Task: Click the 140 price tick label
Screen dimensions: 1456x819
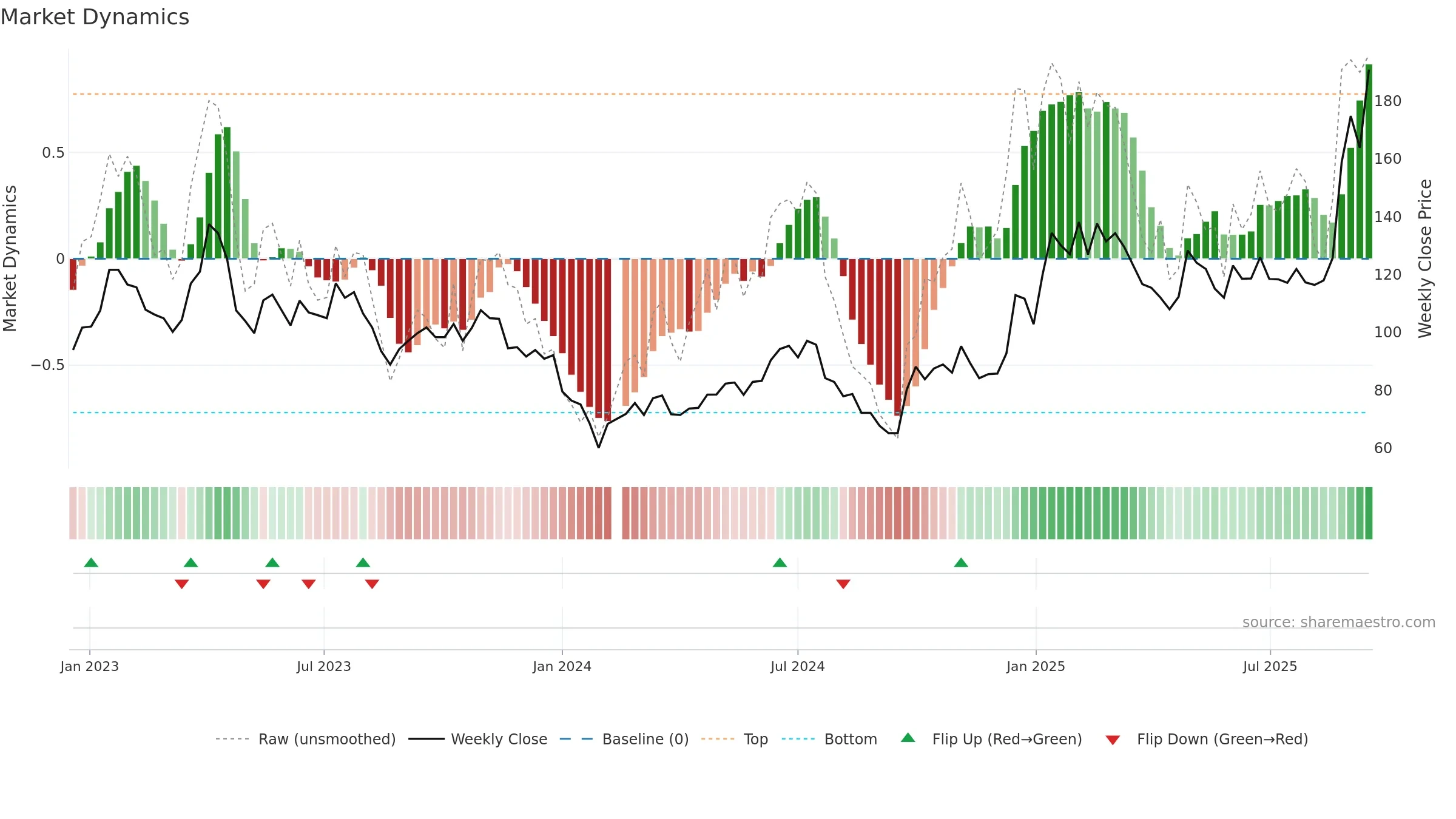Action: click(1388, 217)
